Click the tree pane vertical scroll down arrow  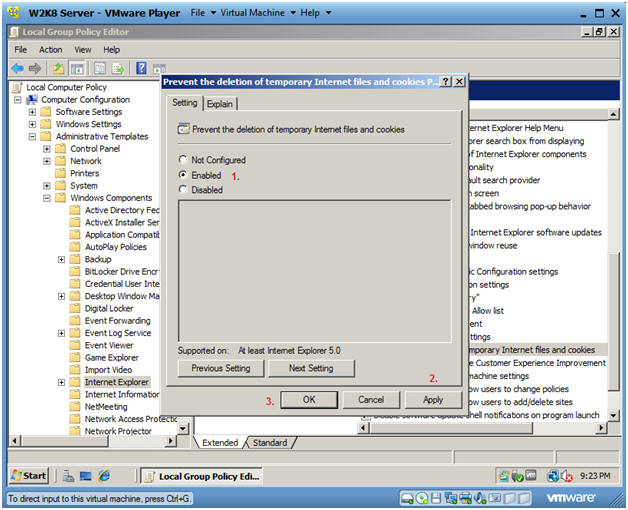tap(183, 428)
